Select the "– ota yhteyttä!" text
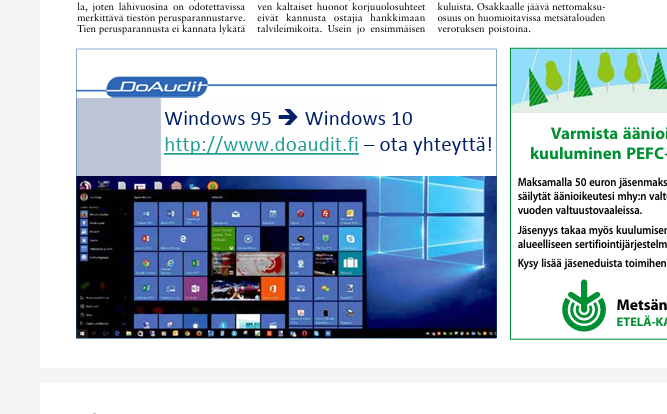Image resolution: width=667 pixels, height=414 pixels. click(x=428, y=145)
